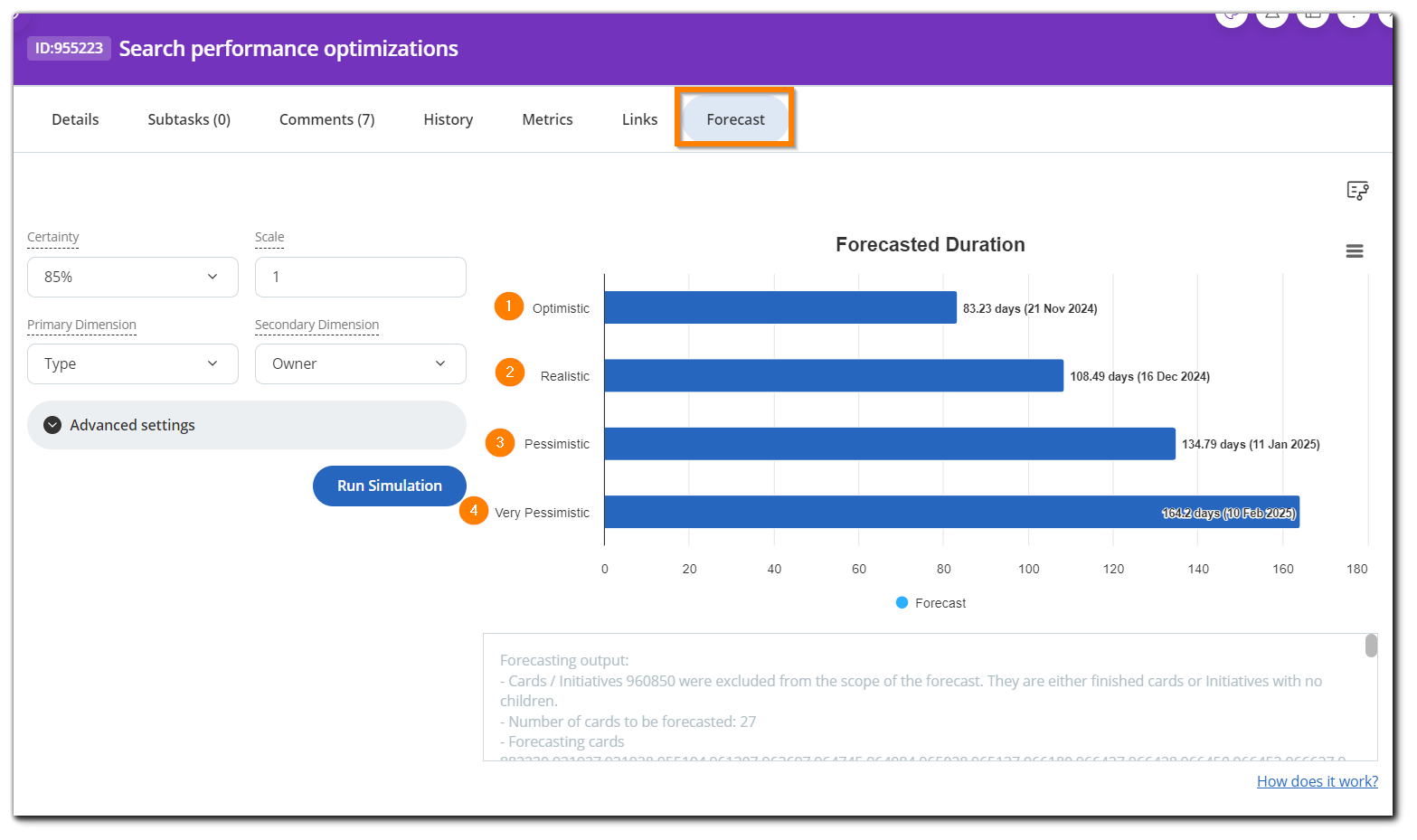Click orange marker 1 beside Optimistic
Image resolution: width=1417 pixels, height=840 pixels.
coord(508,307)
